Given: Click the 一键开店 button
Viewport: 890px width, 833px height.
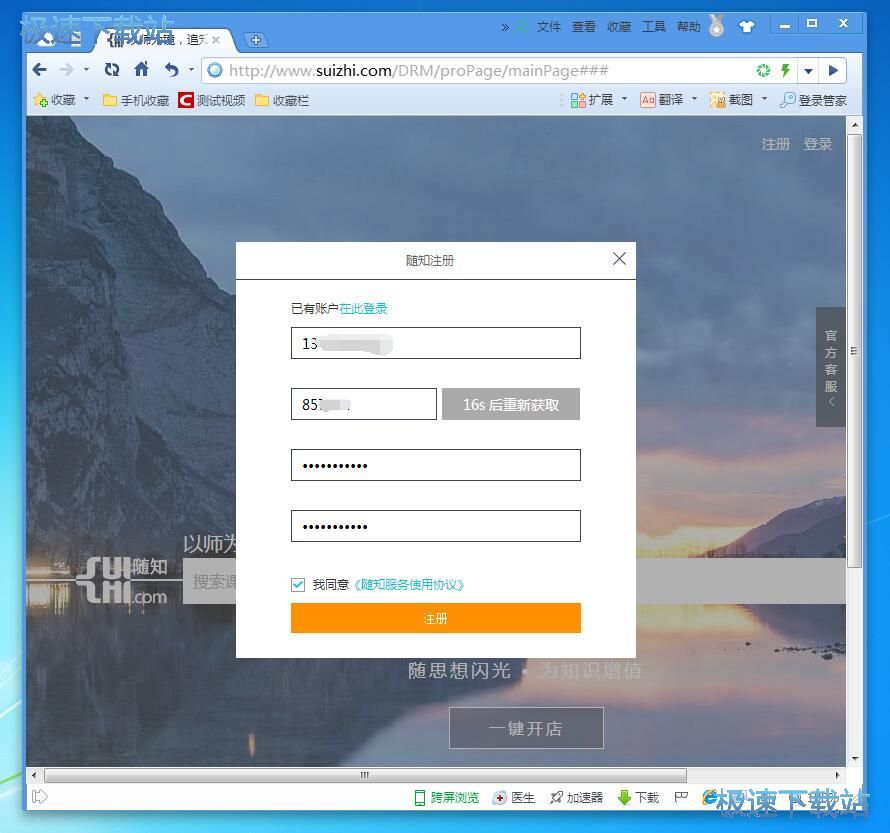Looking at the screenshot, I should click(526, 728).
